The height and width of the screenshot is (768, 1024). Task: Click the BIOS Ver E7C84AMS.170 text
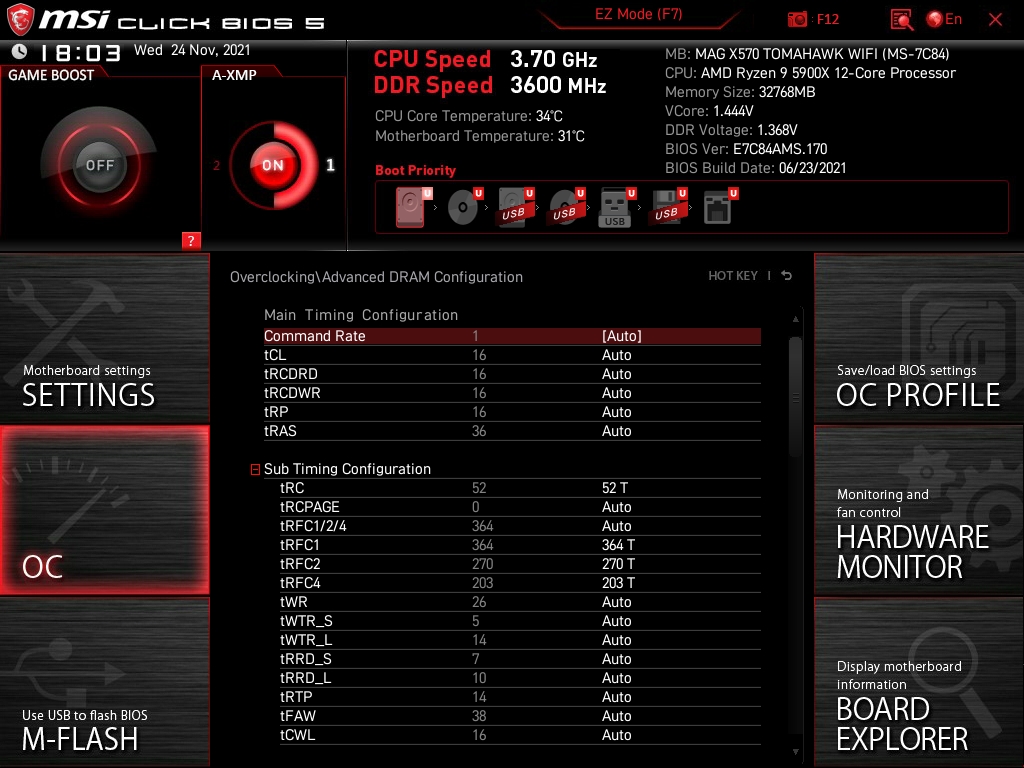pos(746,149)
